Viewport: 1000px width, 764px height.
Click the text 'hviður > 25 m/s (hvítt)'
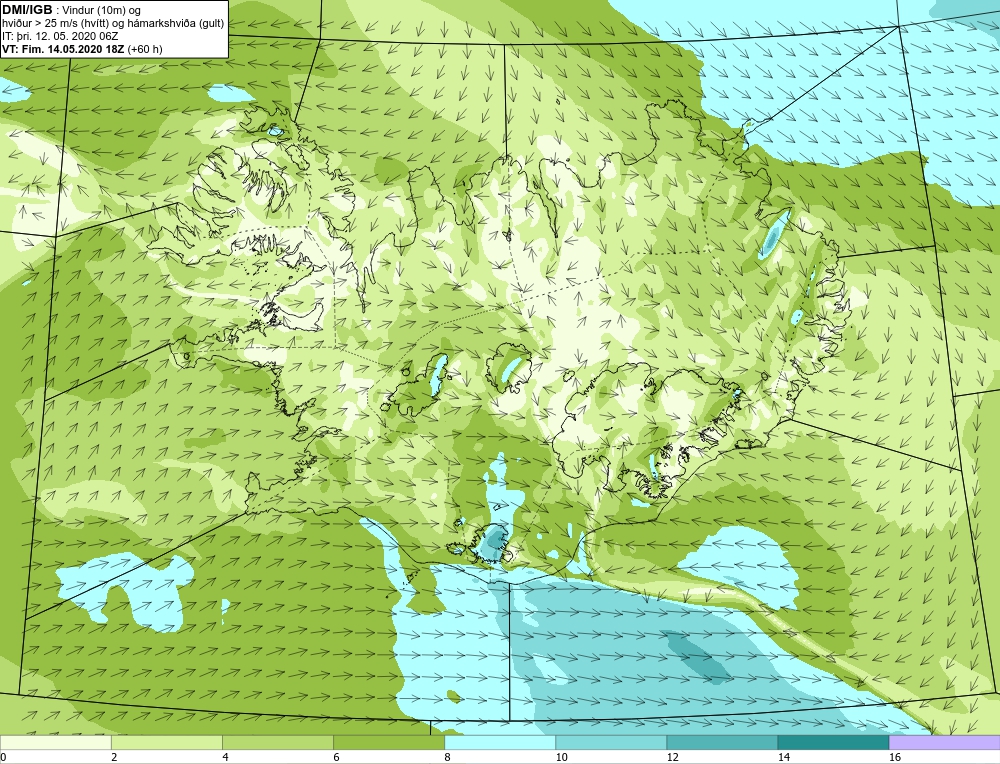pos(55,24)
